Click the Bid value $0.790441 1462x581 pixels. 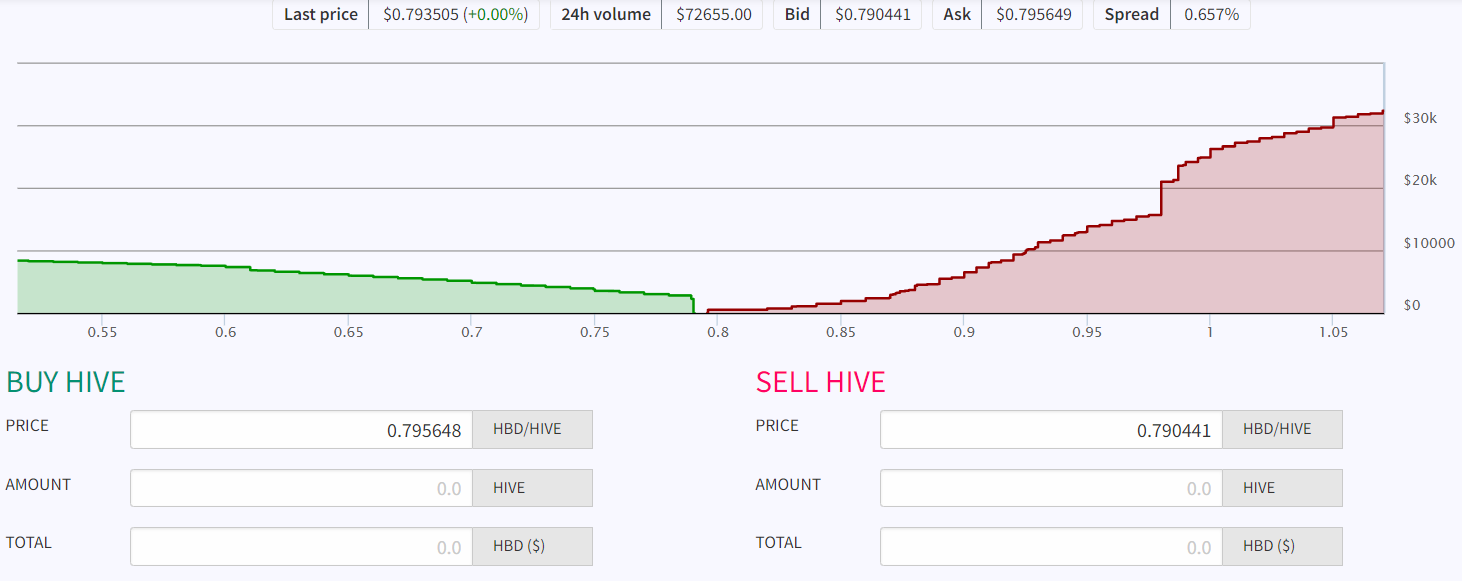(873, 15)
